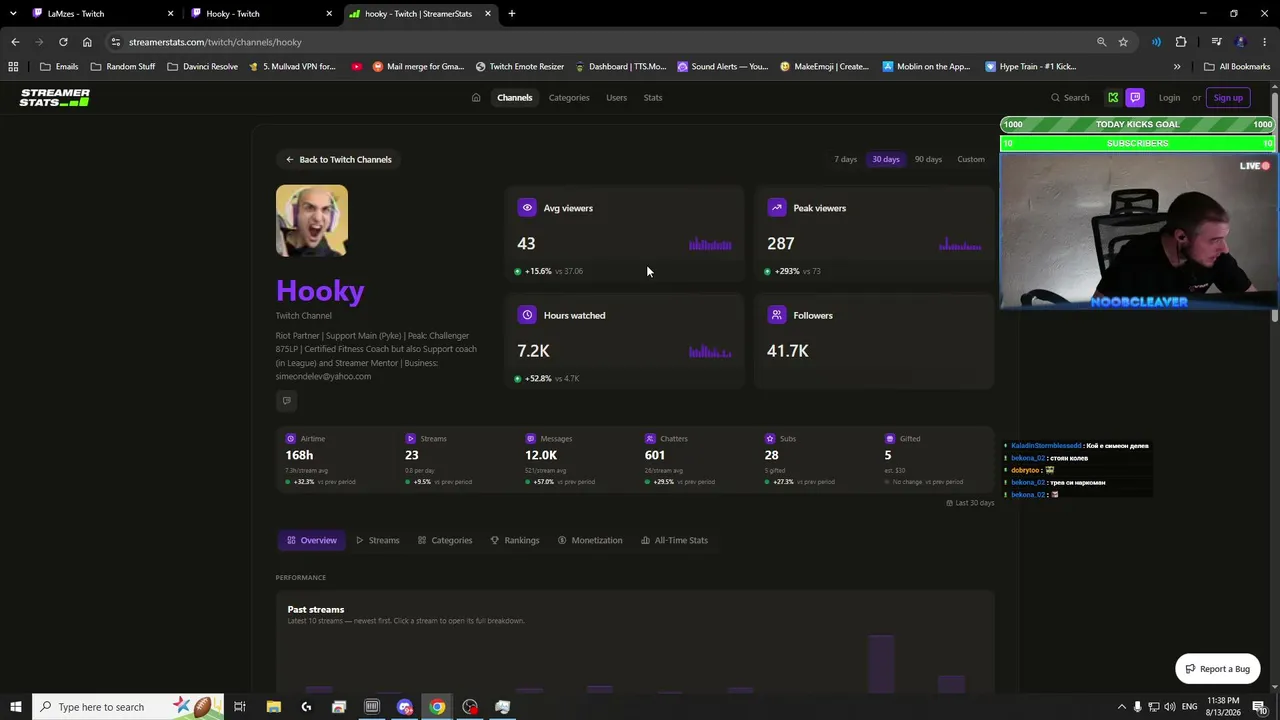The height and width of the screenshot is (720, 1280).
Task: Click the Report a Bug button
Action: tap(1217, 669)
